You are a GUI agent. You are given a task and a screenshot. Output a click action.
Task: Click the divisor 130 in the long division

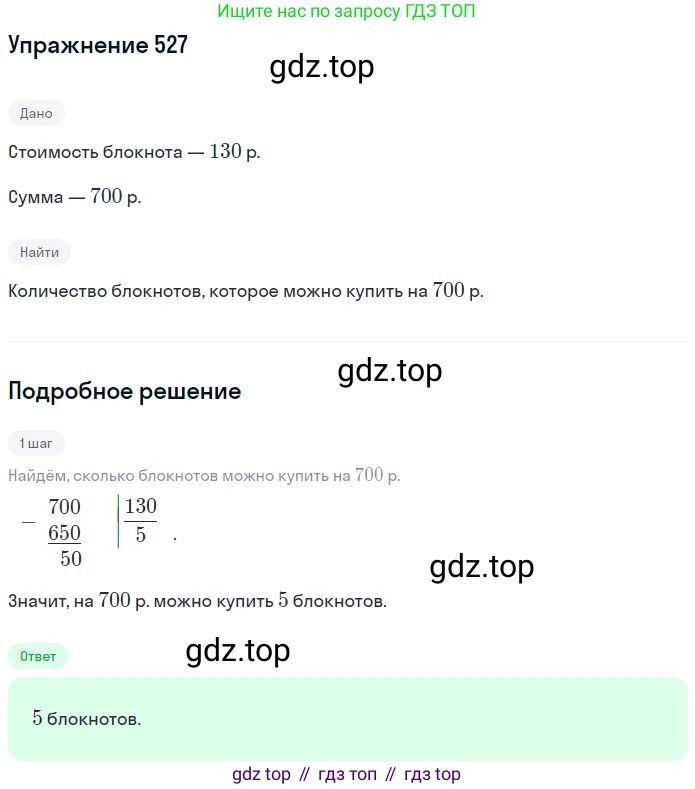[x=141, y=506]
